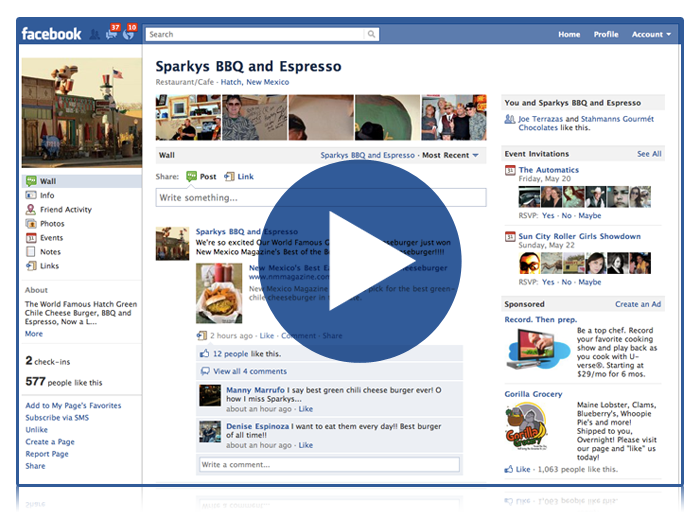Click the Links icon in sidebar

[31, 266]
